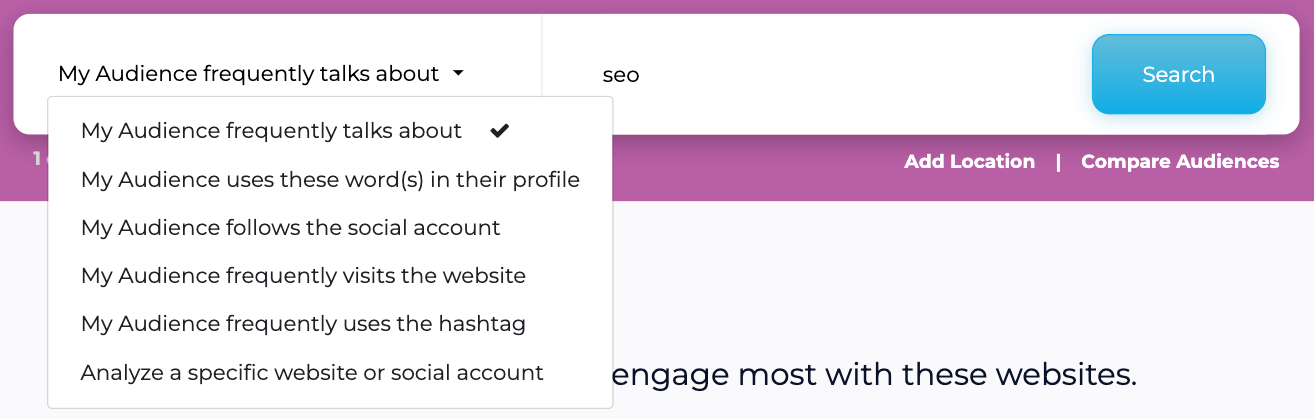1314x419 pixels.
Task: Click the Add Location link
Action: (x=969, y=162)
